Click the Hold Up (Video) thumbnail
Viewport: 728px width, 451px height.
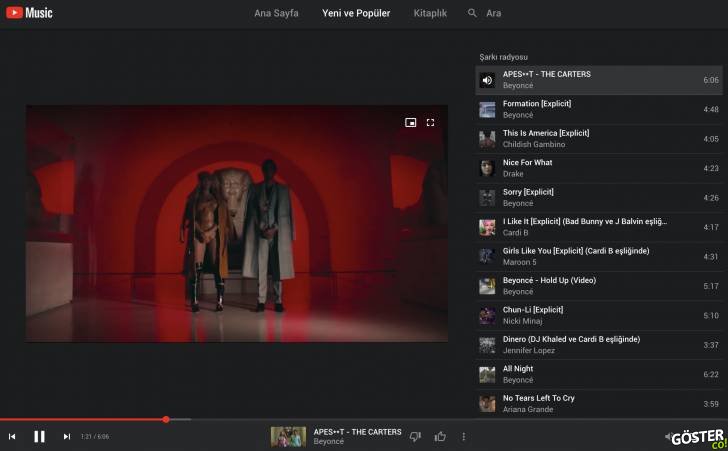487,286
